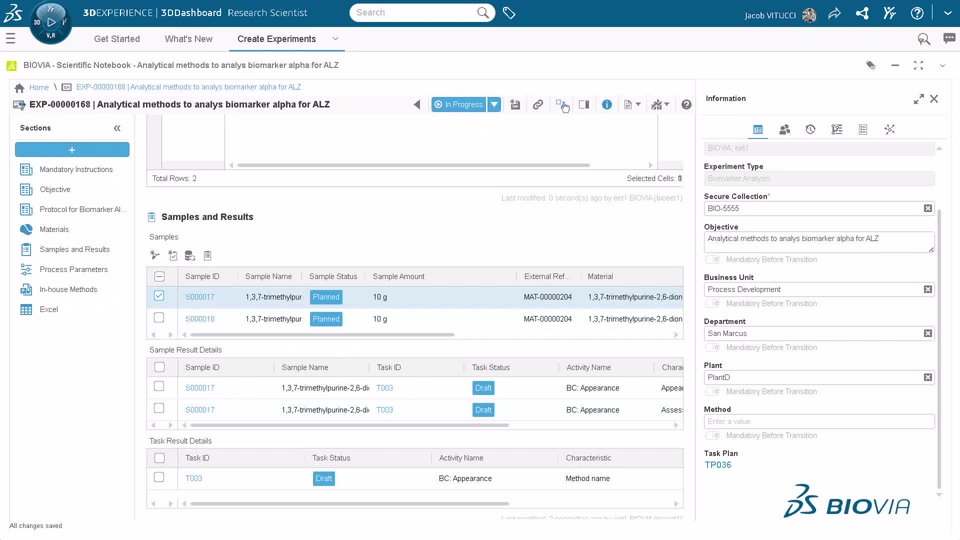The height and width of the screenshot is (540, 960).
Task: Expand the Information panel to full size
Action: 918,99
